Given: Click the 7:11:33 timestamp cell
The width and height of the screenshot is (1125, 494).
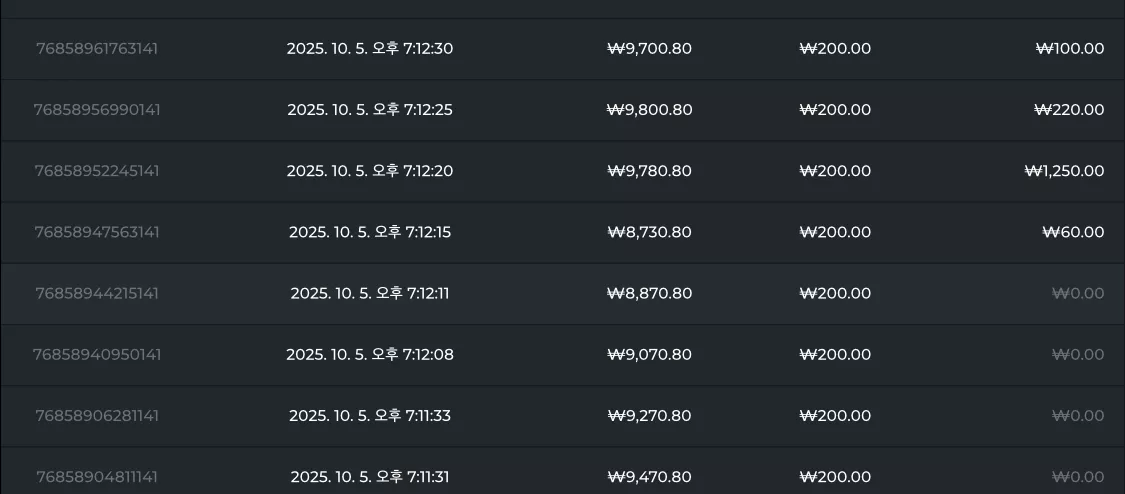Looking at the screenshot, I should pos(370,416).
